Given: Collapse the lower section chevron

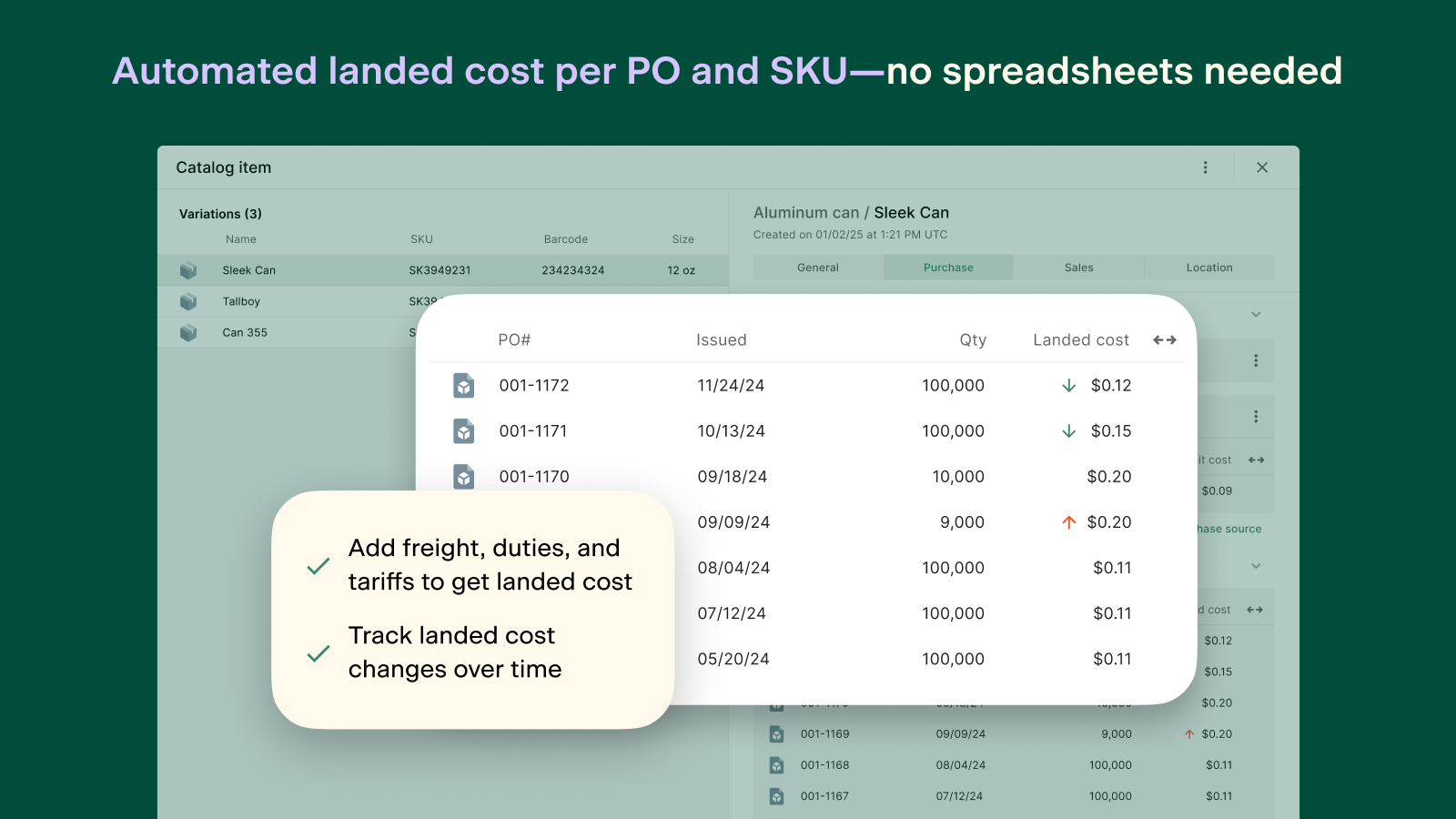Looking at the screenshot, I should point(1256,566).
